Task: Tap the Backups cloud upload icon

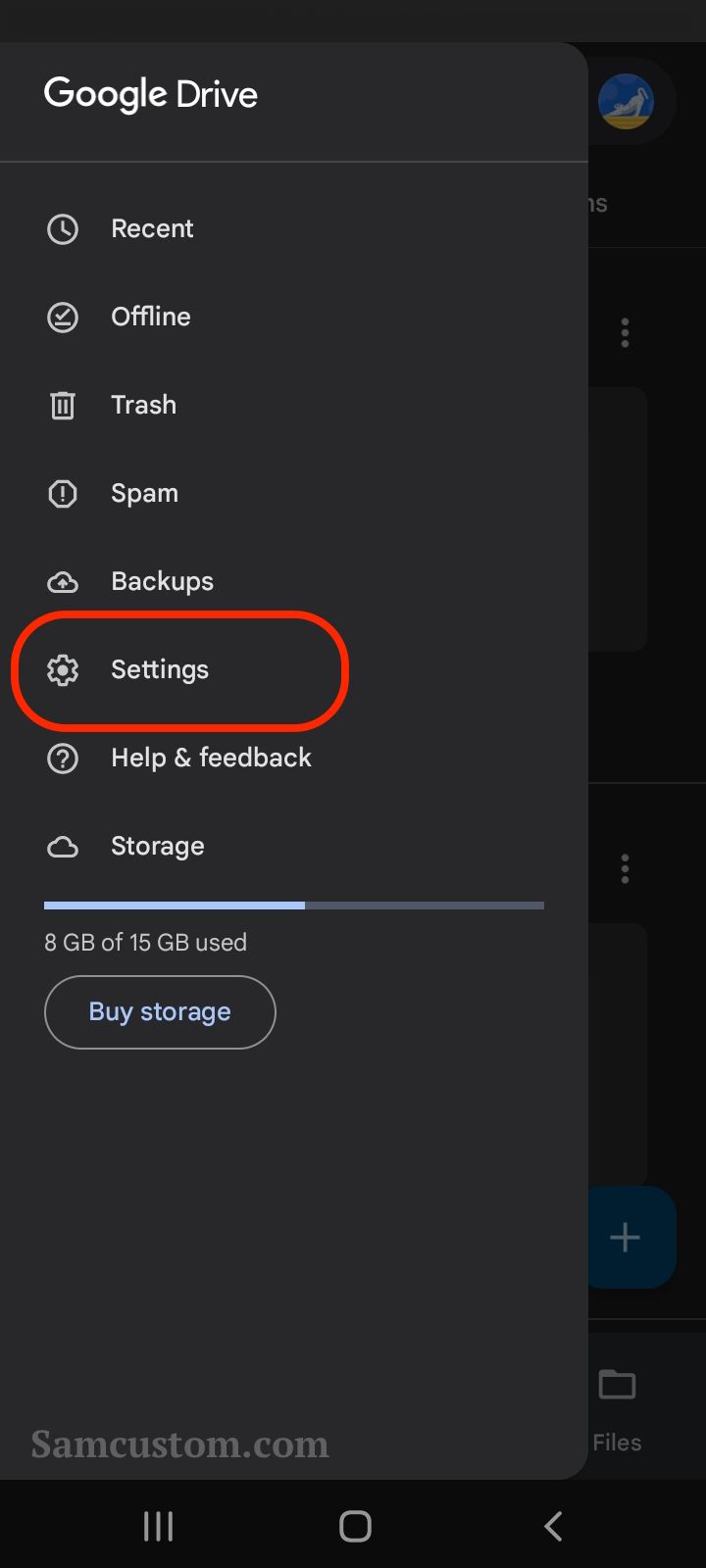Action: click(x=63, y=582)
